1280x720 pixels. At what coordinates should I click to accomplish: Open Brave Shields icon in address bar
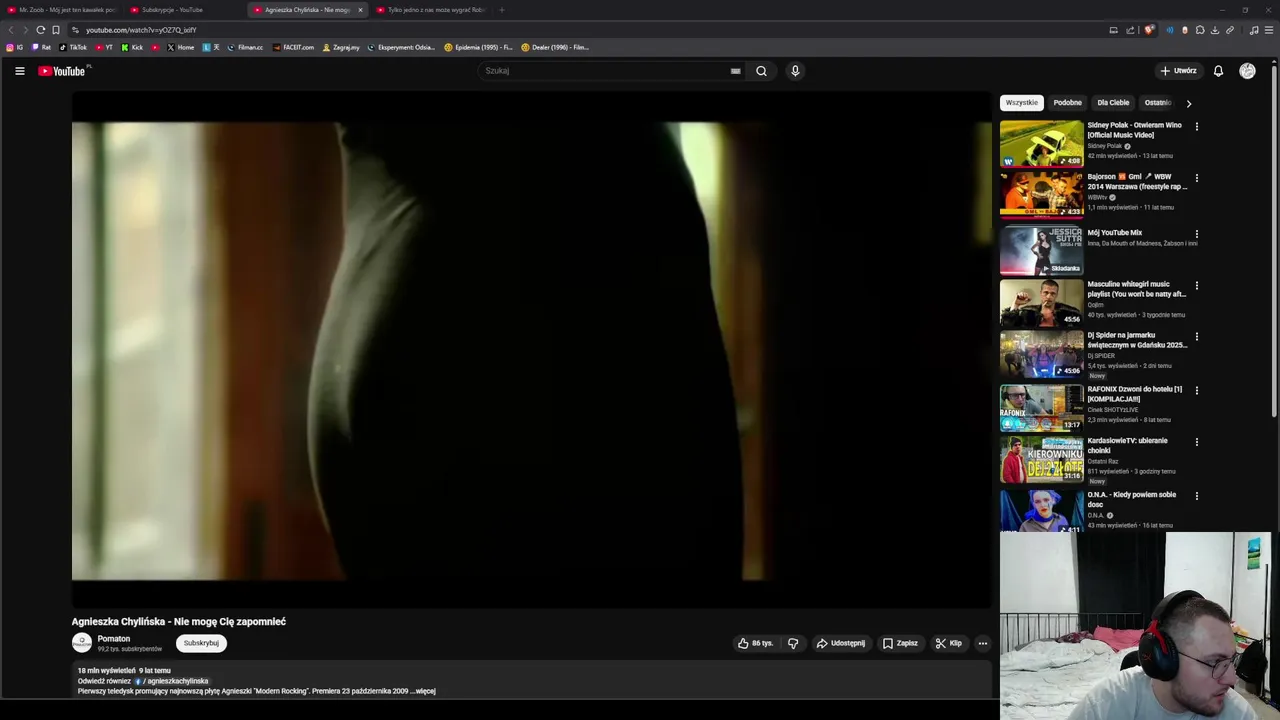[1149, 30]
